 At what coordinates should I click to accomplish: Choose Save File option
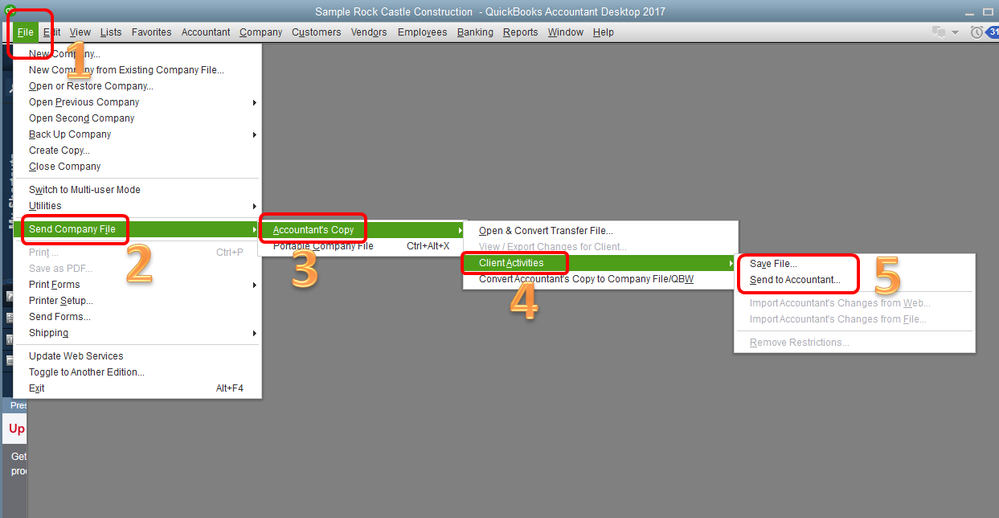point(773,264)
